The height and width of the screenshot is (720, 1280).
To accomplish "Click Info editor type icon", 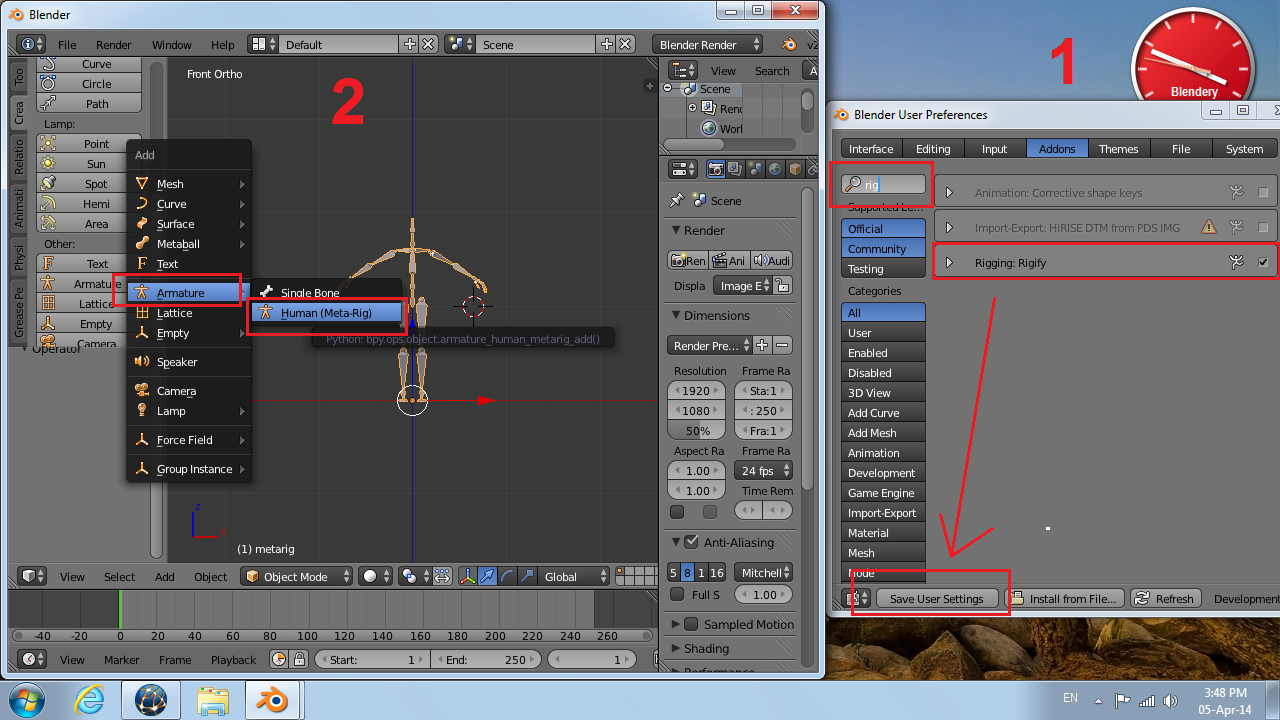I will click(x=32, y=44).
